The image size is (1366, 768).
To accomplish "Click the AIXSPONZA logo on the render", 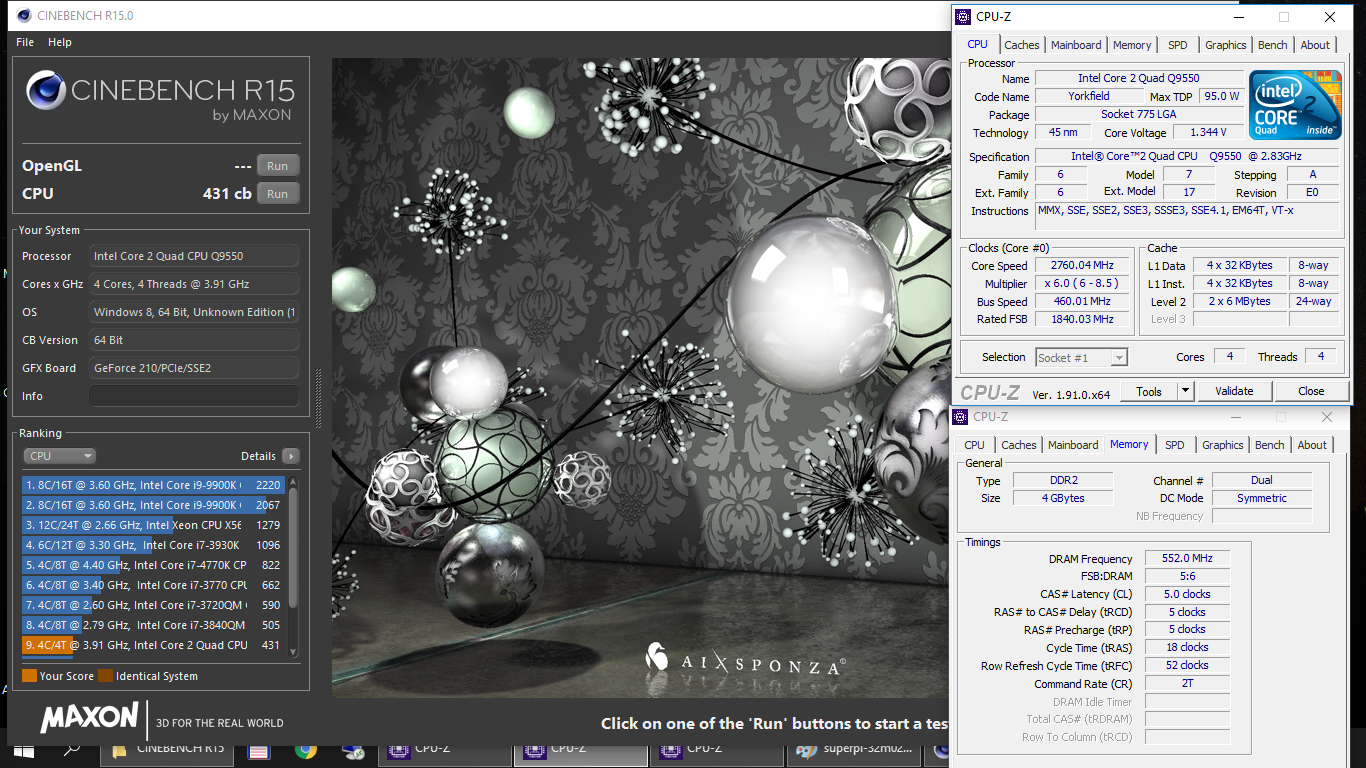I will tap(745, 662).
